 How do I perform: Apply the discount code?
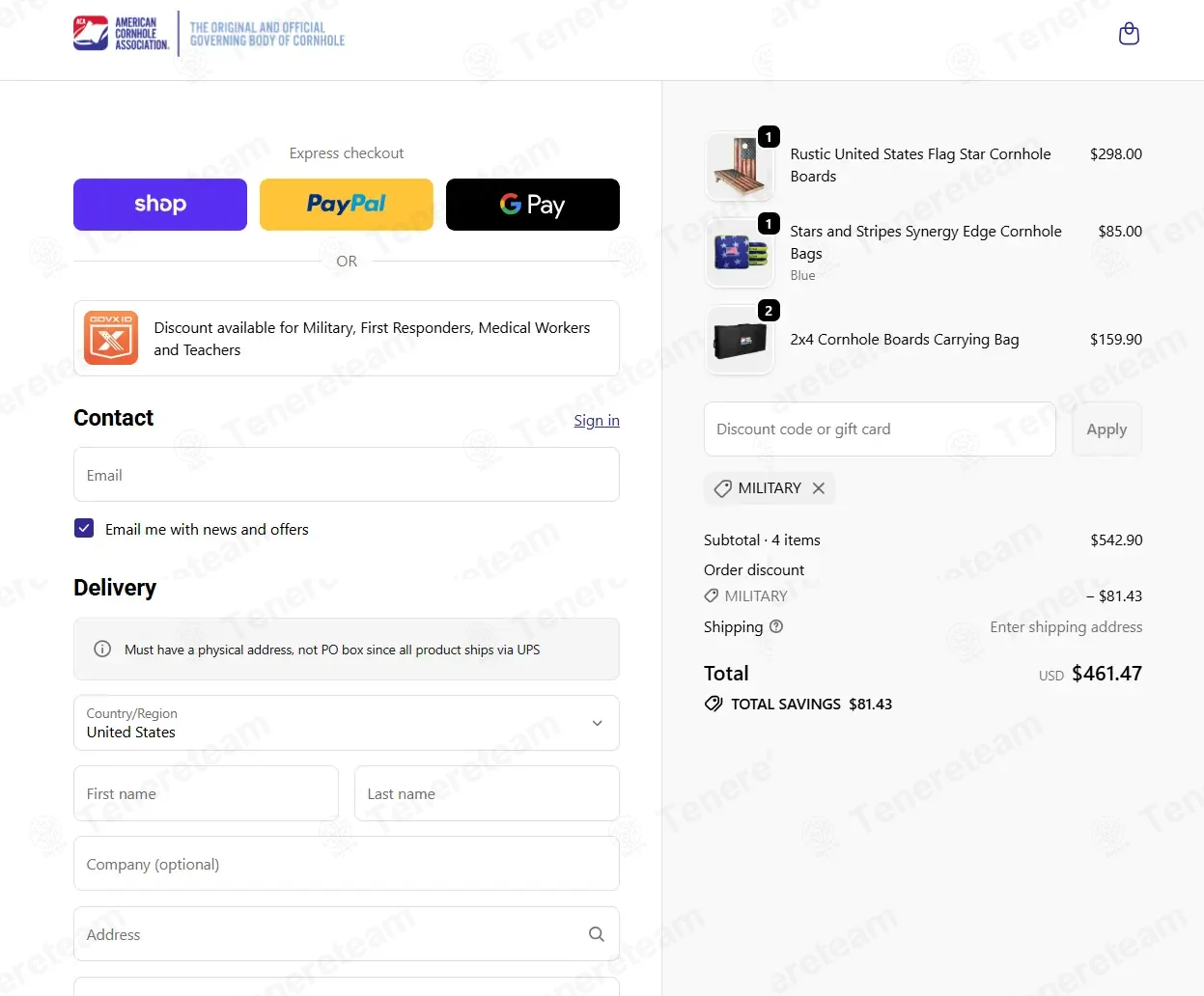pyautogui.click(x=1106, y=429)
